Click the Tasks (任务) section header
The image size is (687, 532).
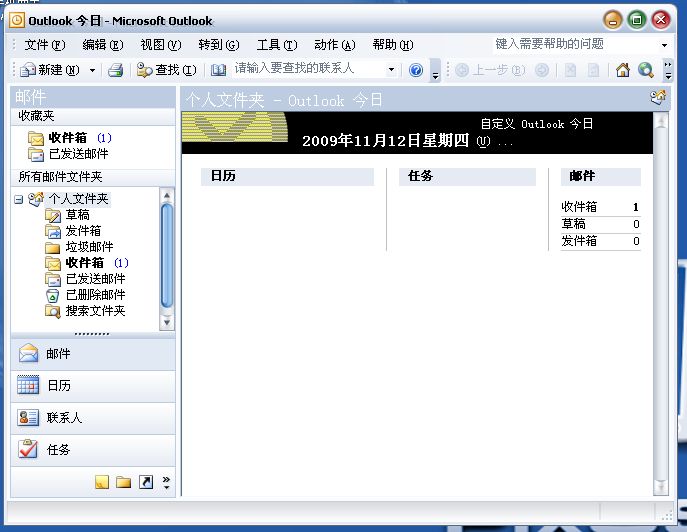[x=467, y=176]
